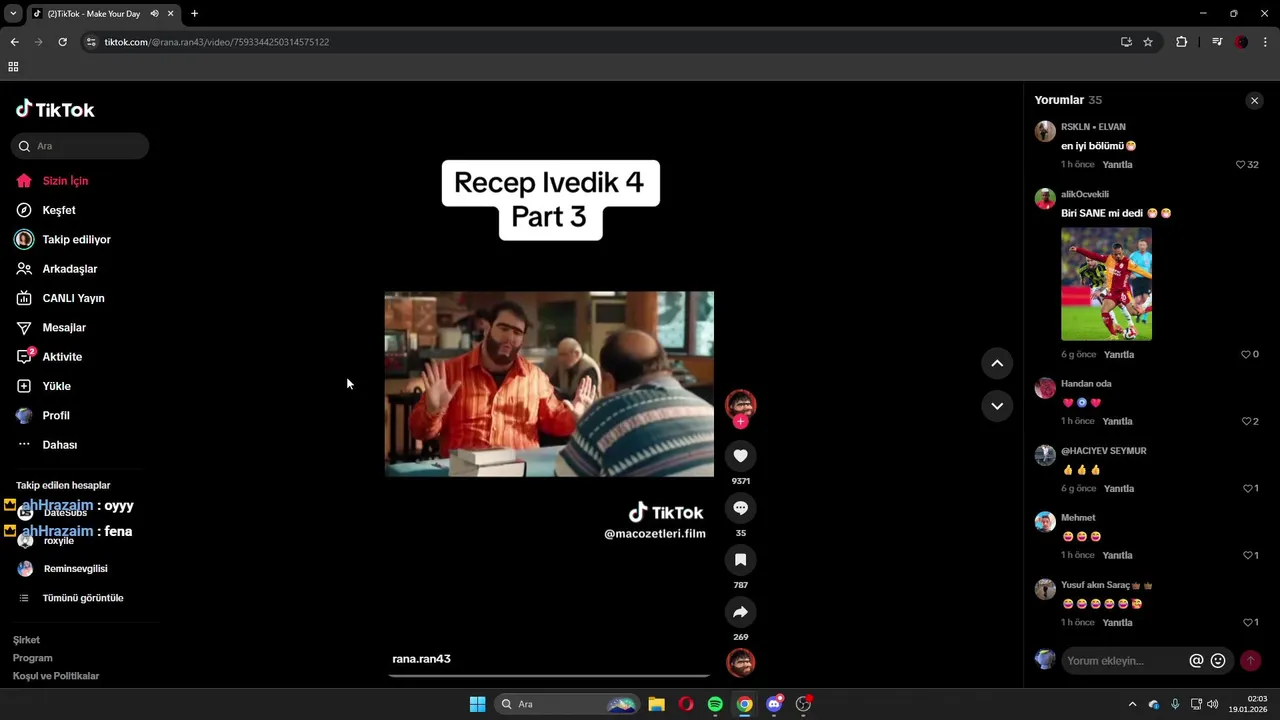Open rana.ran43 profile from video caption
The width and height of the screenshot is (1280, 720).
[421, 659]
